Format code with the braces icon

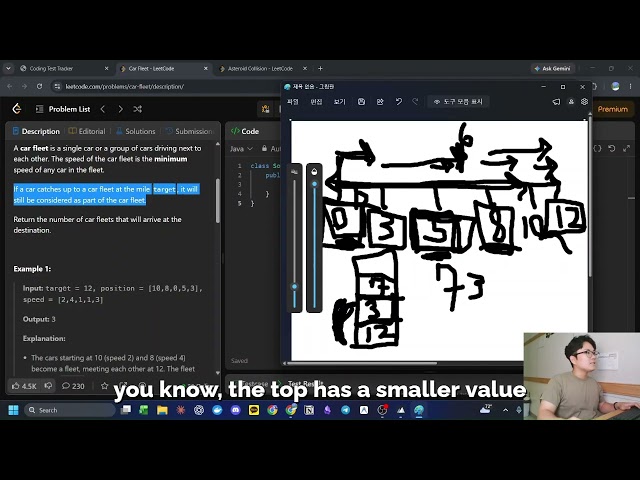click(597, 149)
